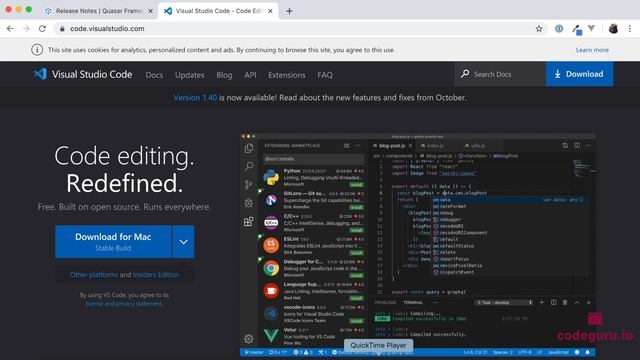Open the Insiders Edition link
640x360 pixels.
coord(156,275)
